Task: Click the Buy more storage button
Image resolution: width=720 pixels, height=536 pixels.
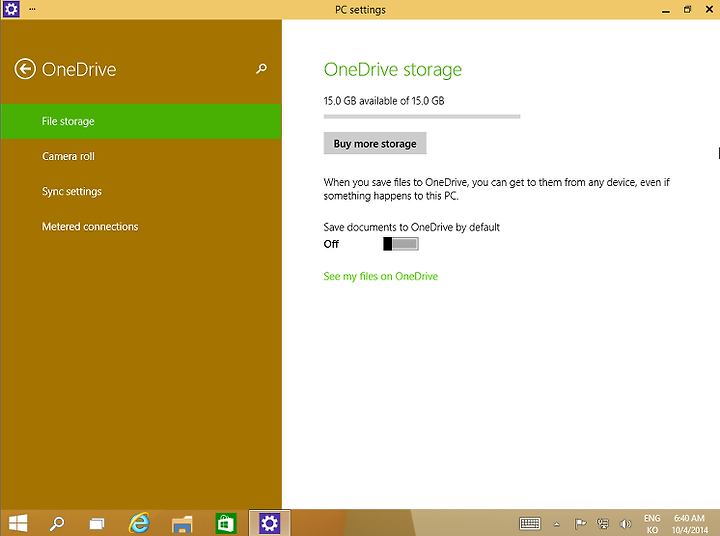Action: point(375,143)
